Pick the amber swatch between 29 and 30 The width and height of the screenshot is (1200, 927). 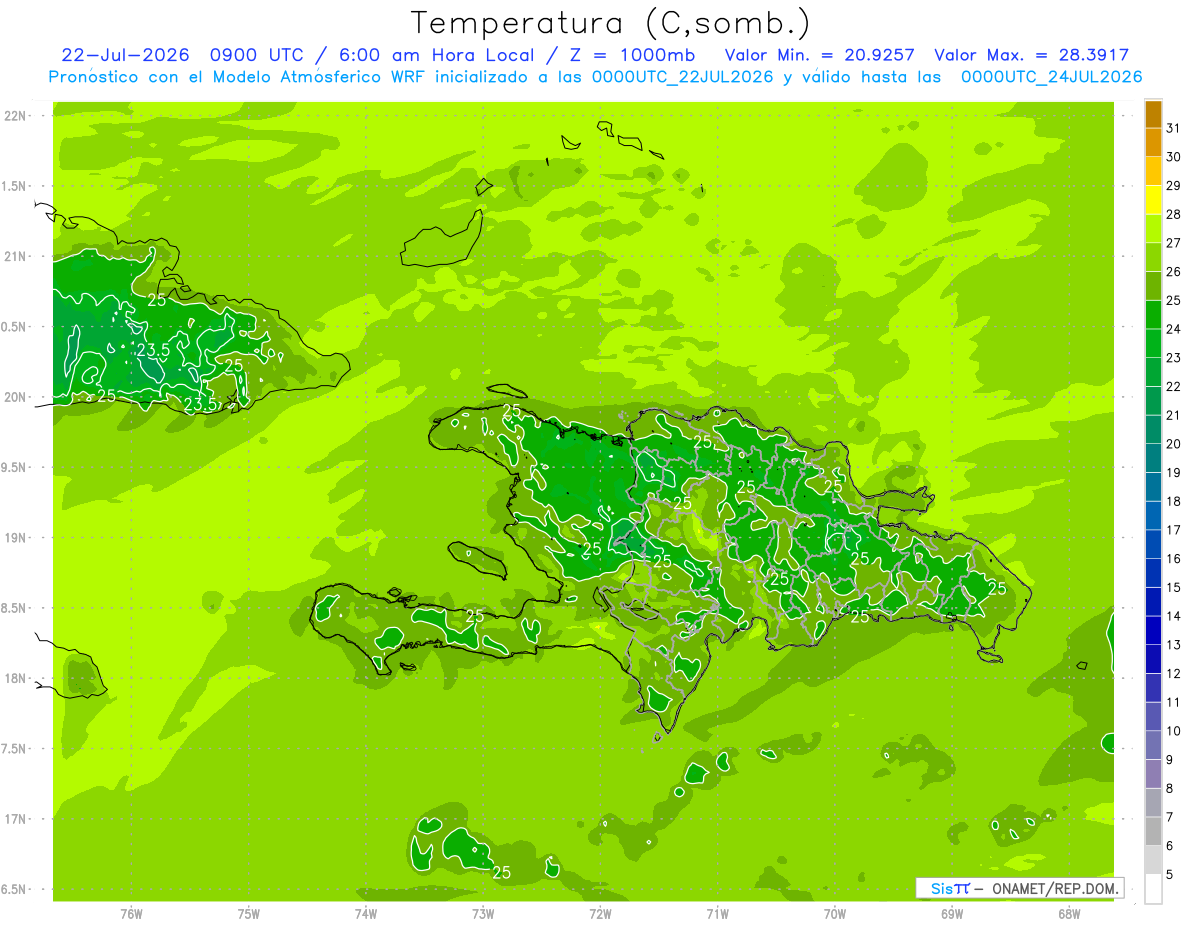tap(1153, 171)
